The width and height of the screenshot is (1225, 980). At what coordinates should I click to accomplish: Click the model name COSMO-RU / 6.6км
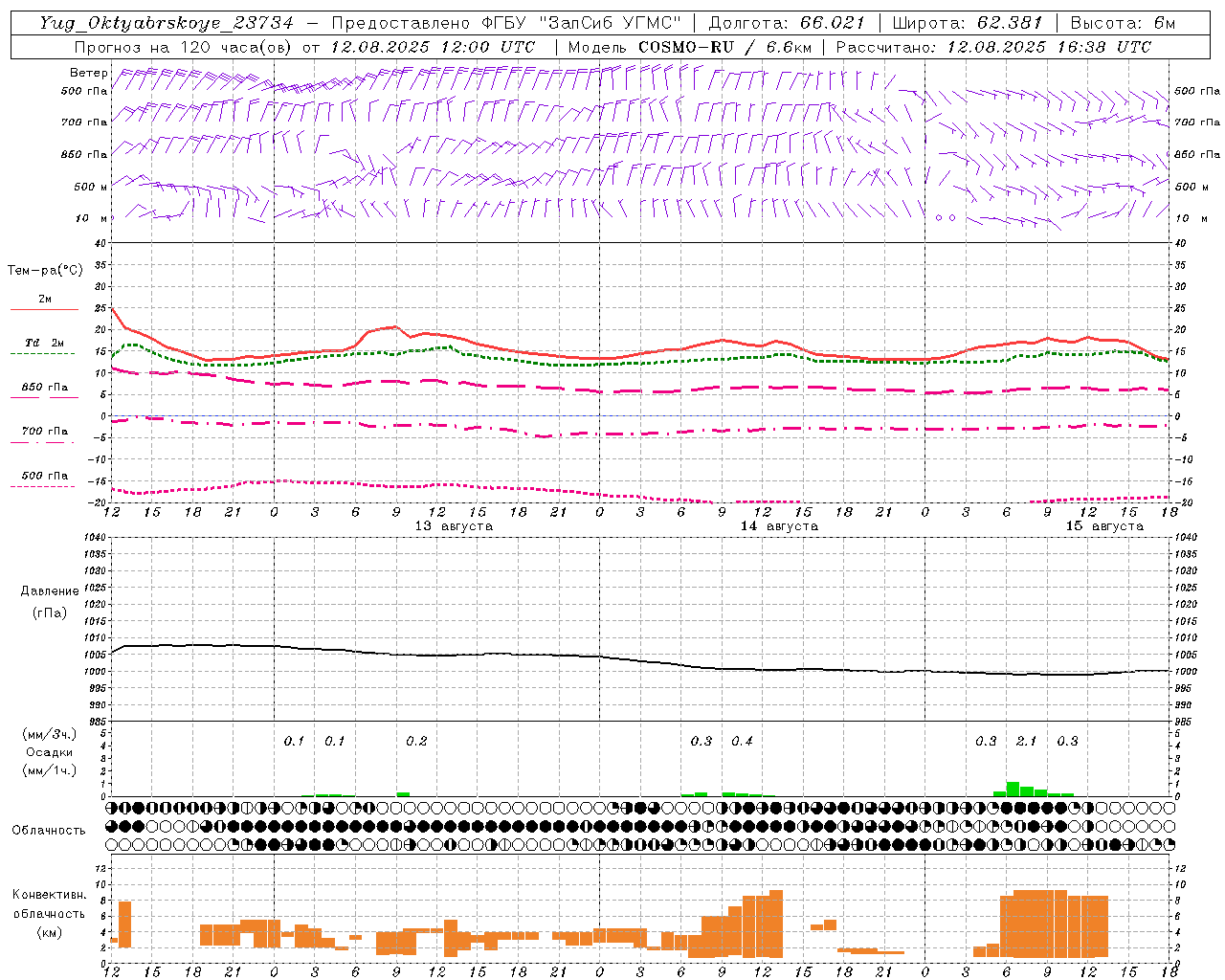(725, 47)
